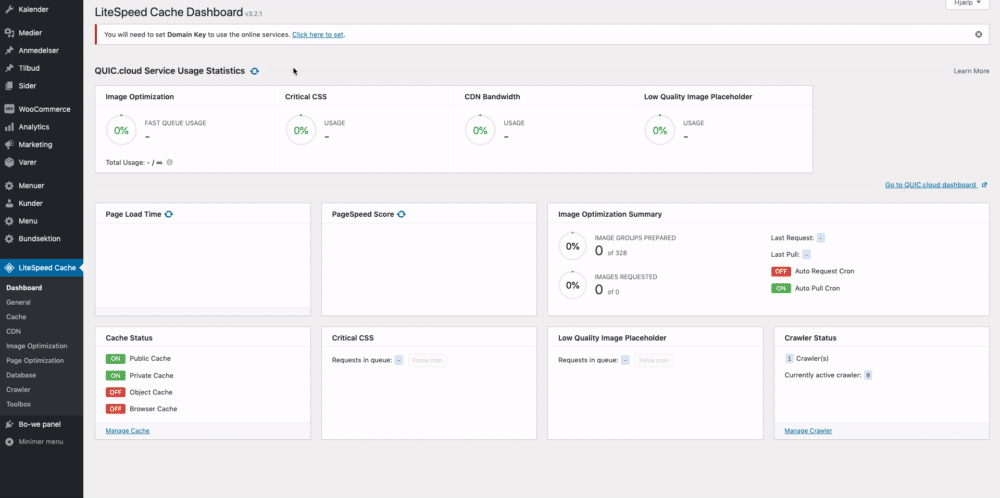Click the Currently active crawler count
The image size is (1000, 498).
coord(869,376)
